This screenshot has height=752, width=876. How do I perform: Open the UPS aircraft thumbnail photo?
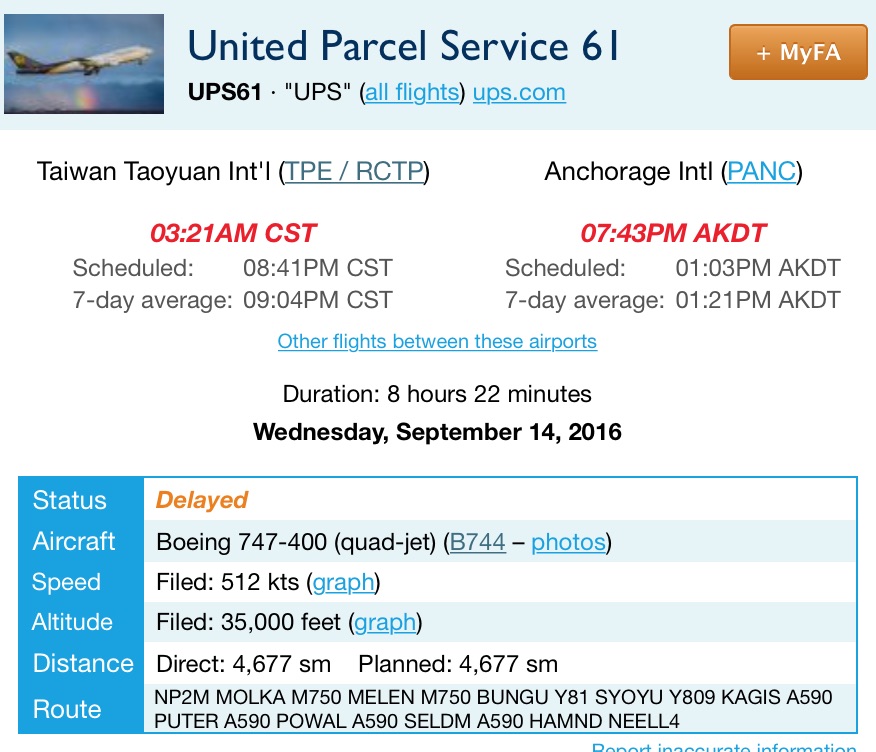click(84, 64)
